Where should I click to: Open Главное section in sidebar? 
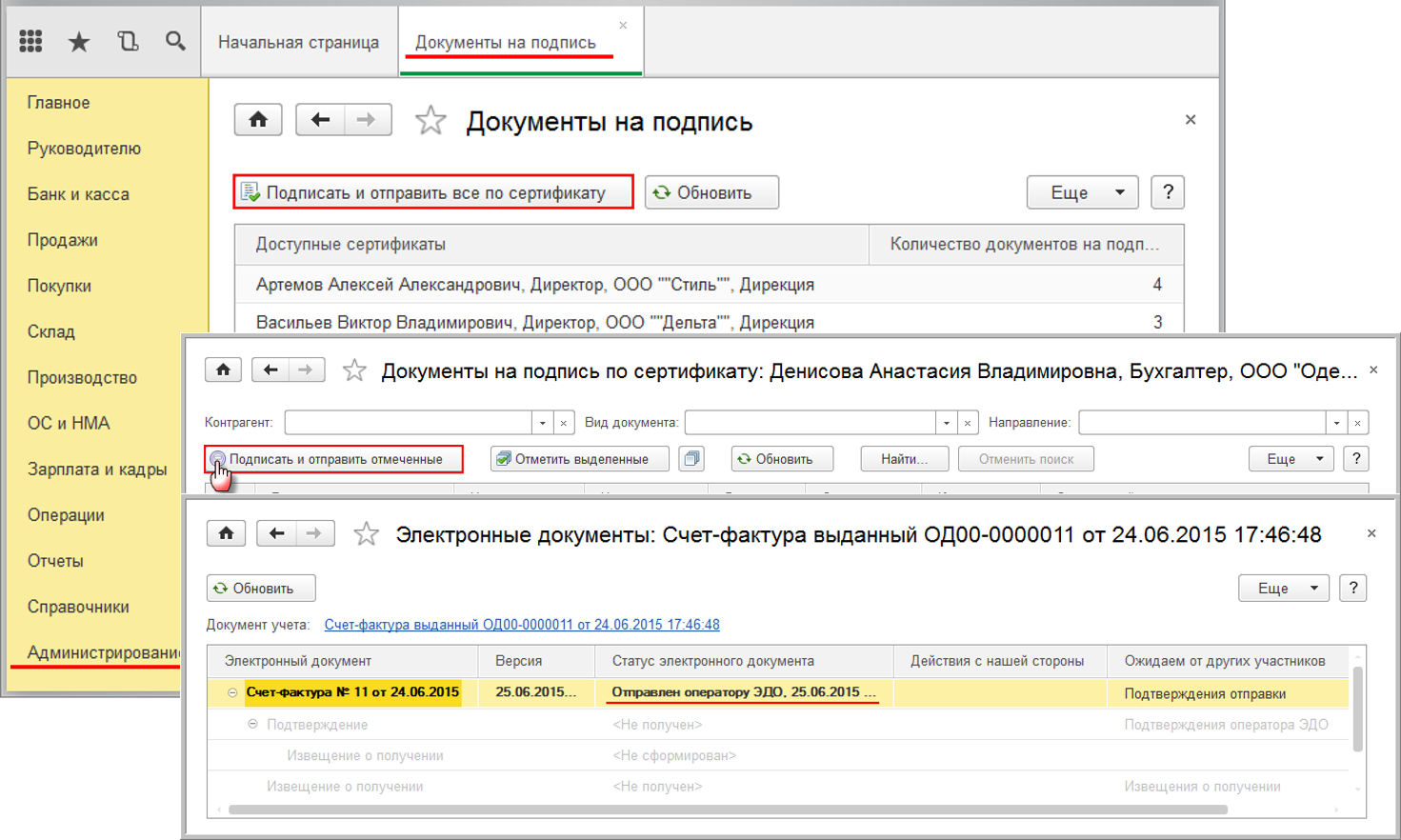[x=59, y=103]
